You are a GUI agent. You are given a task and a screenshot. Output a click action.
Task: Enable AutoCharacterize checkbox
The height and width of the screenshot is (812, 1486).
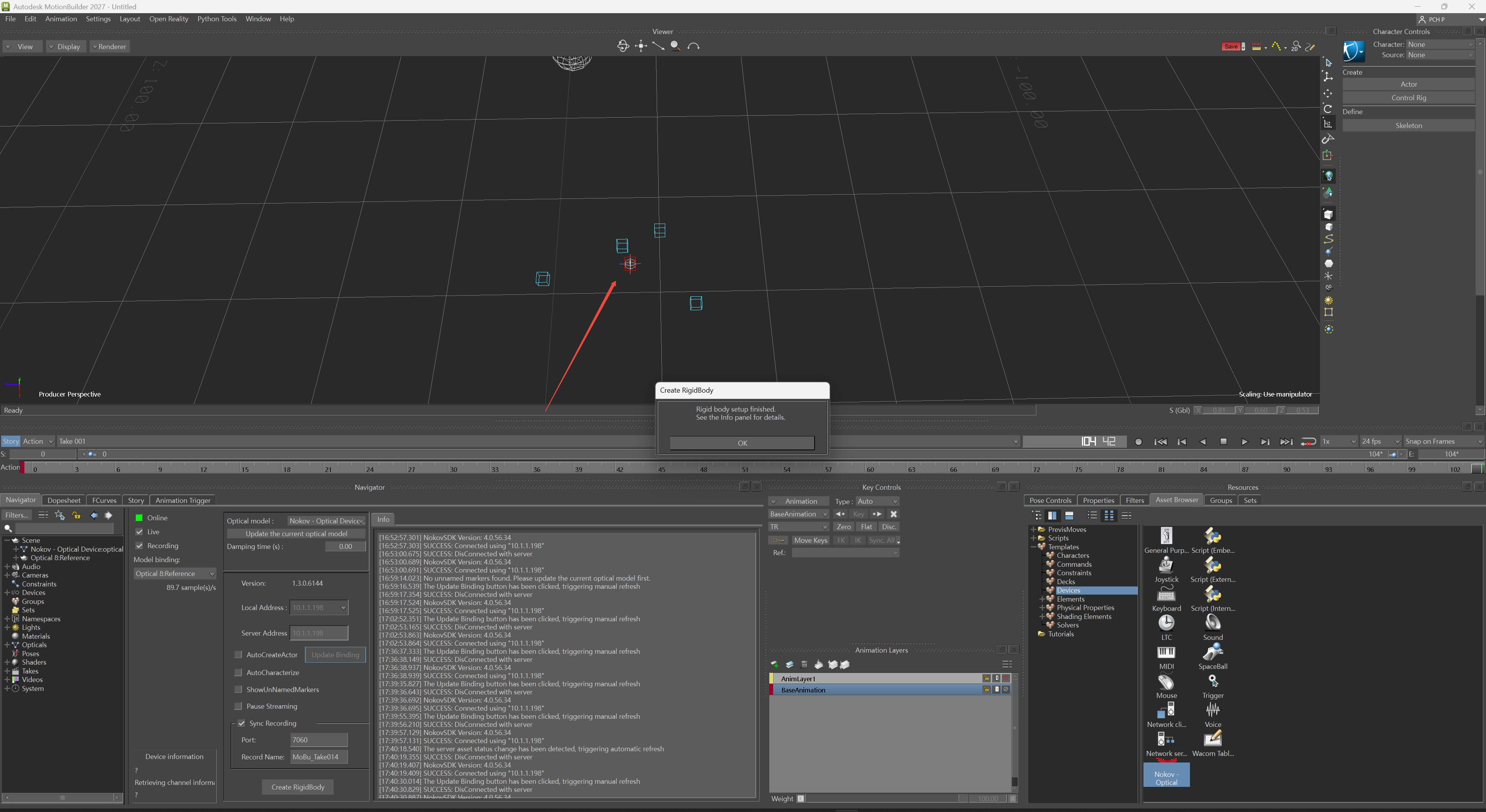[238, 672]
